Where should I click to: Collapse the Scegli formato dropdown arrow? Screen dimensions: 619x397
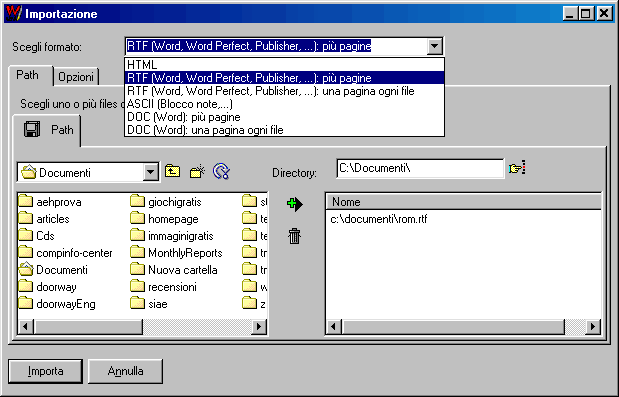coord(434,46)
